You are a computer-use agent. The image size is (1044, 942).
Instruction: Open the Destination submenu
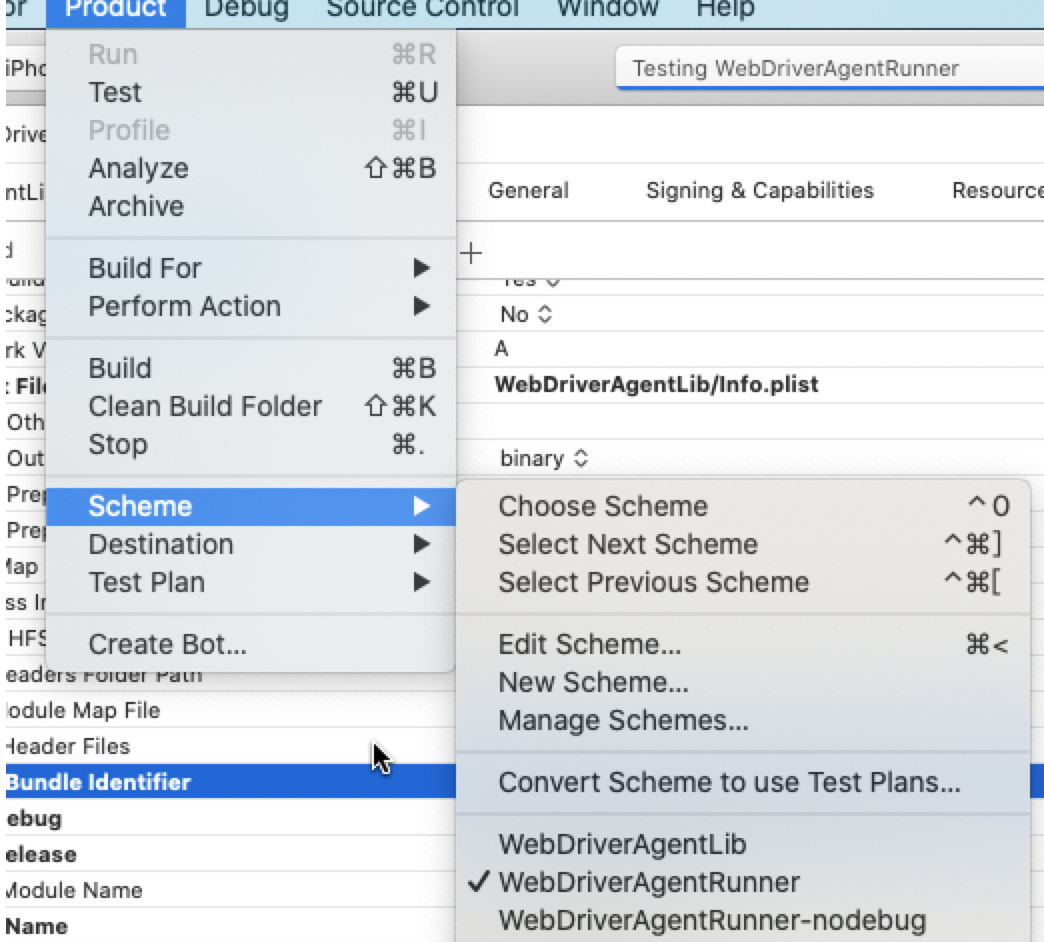click(x=251, y=545)
